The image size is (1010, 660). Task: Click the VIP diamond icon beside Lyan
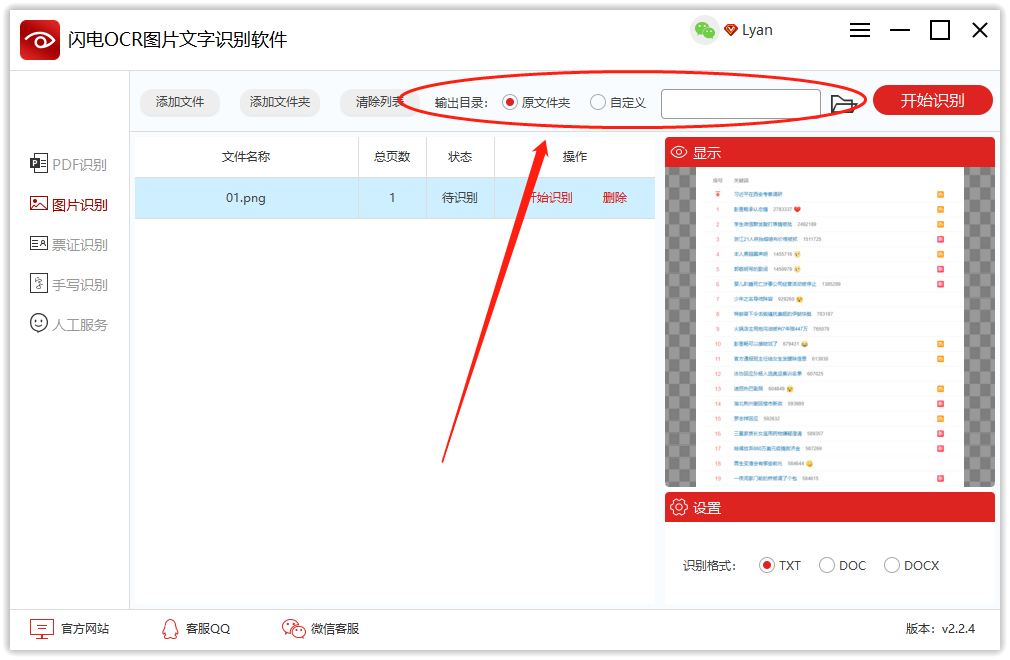pos(730,30)
